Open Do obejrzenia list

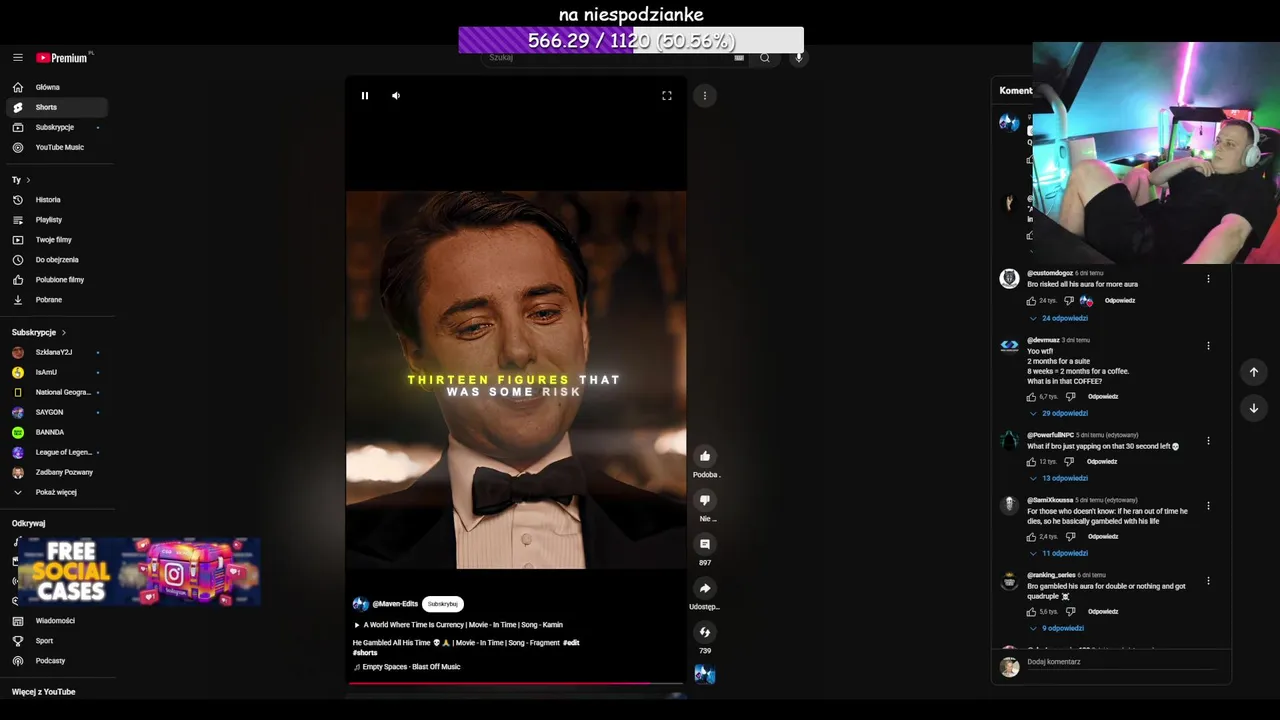(57, 260)
